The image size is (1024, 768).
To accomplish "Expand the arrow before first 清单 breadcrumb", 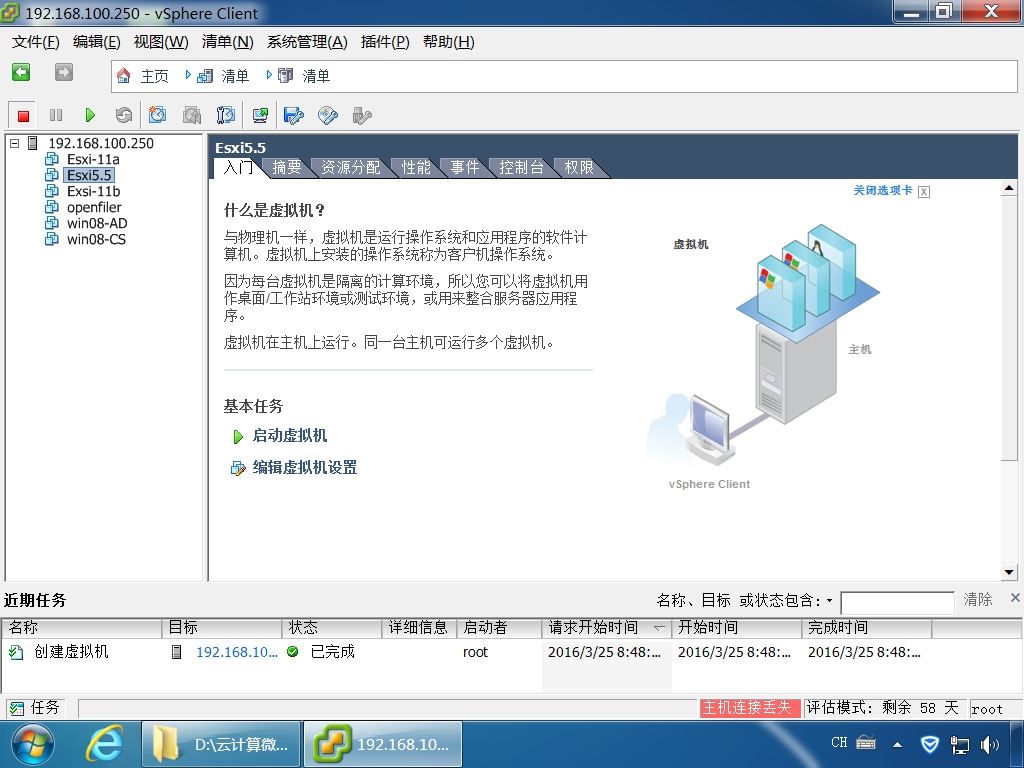I will click(188, 75).
